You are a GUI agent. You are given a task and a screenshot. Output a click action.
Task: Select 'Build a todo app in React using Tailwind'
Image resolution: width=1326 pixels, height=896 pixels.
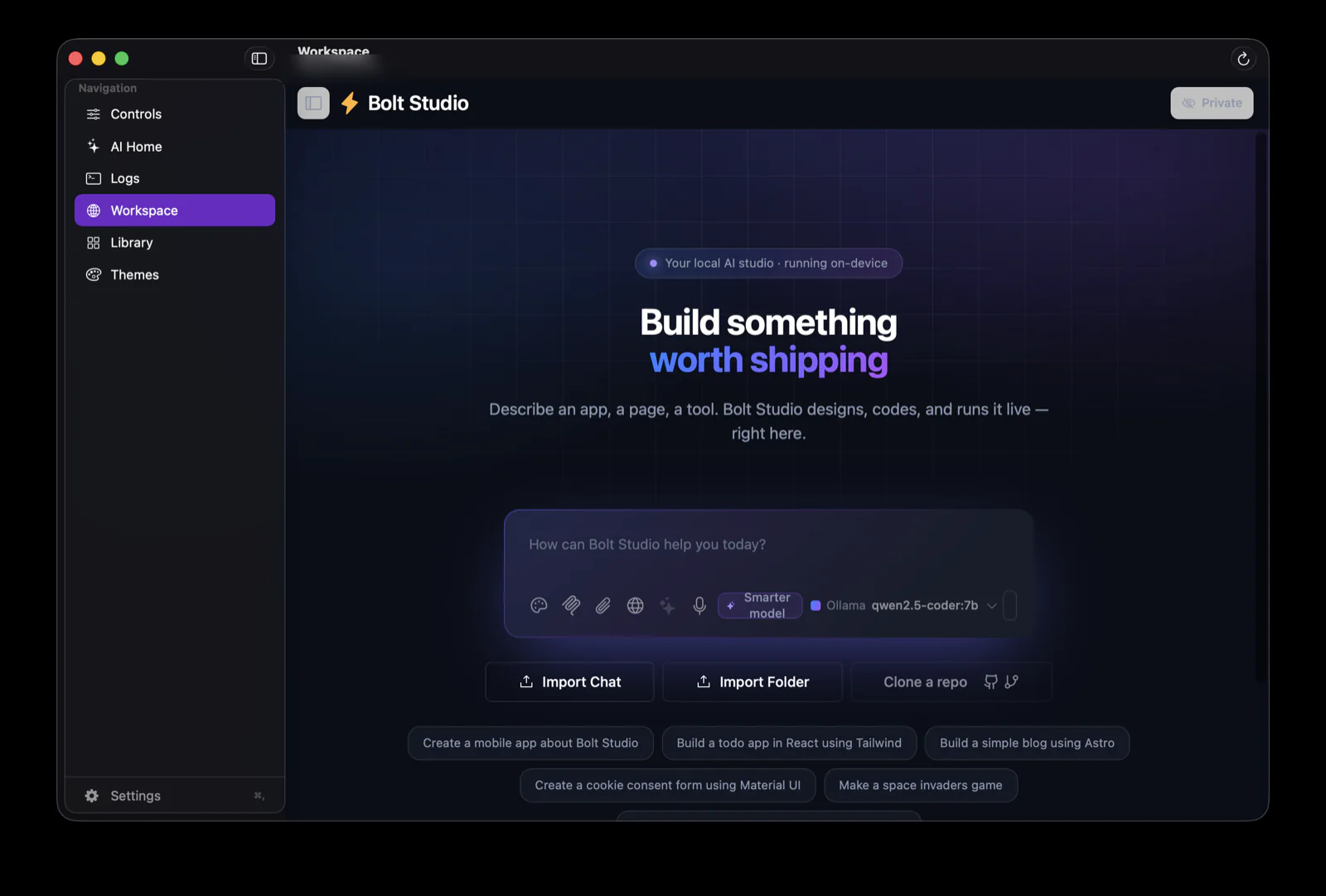(789, 743)
